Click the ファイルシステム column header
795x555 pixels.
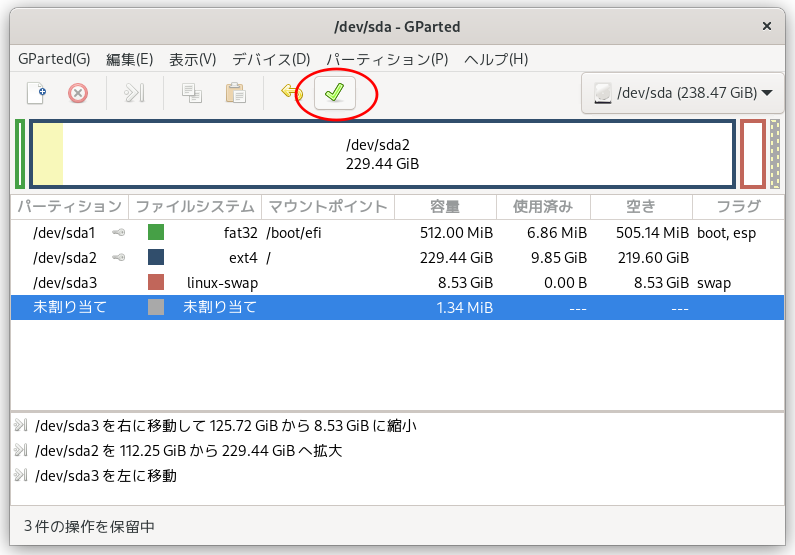pyautogui.click(x=195, y=207)
